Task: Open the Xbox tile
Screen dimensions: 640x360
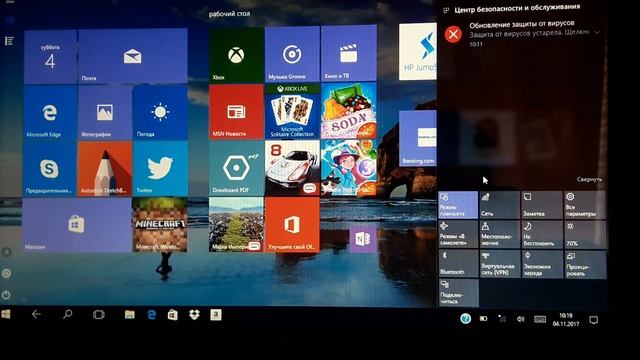Action: click(x=236, y=55)
